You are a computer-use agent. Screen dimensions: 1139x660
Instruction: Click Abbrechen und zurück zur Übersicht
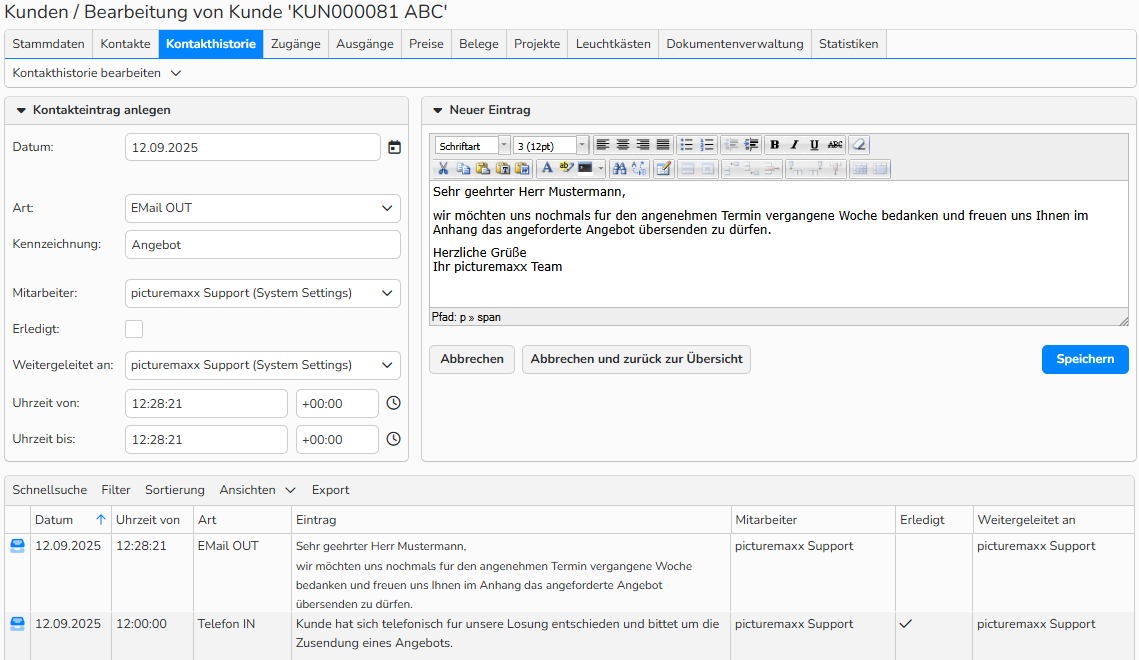[x=636, y=359]
